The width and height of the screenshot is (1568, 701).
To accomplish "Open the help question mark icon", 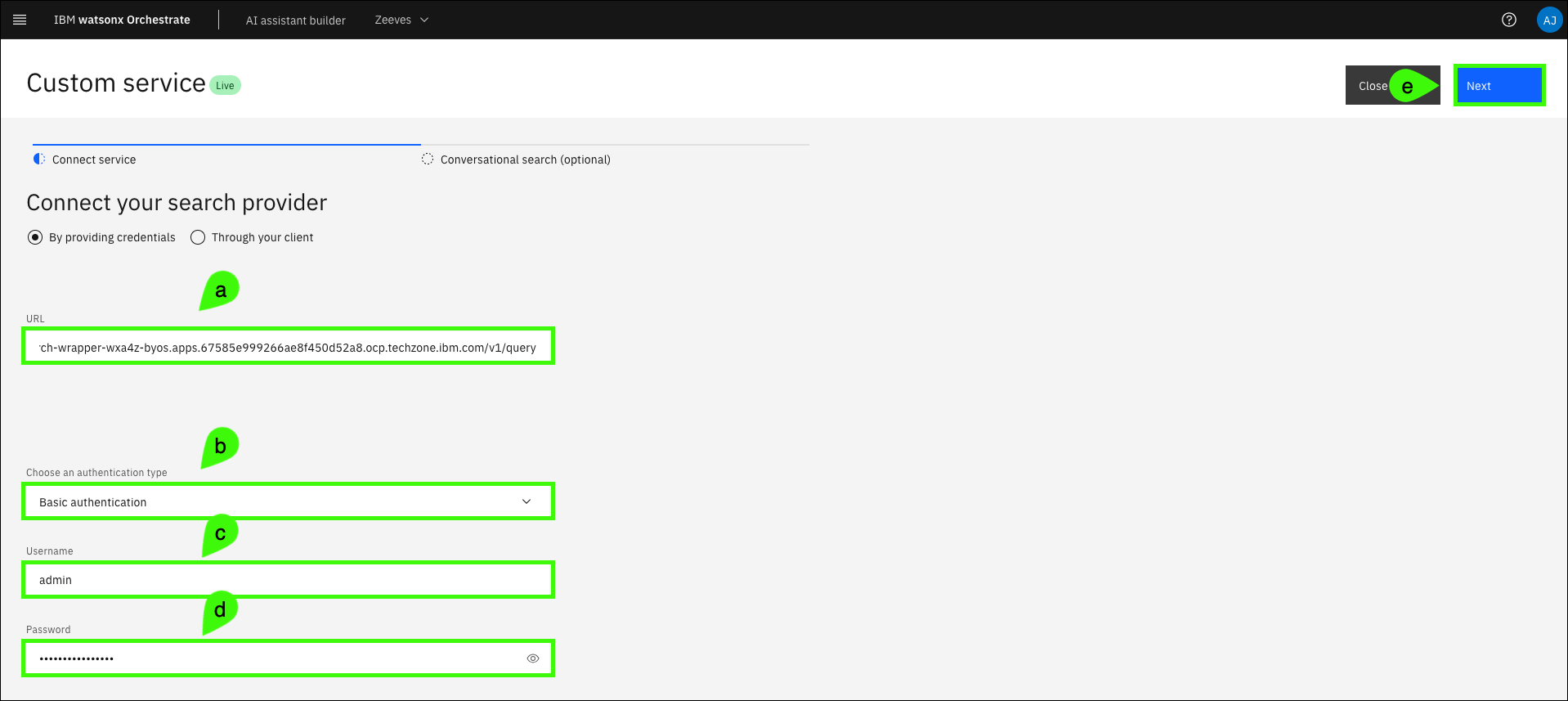I will point(1508,20).
